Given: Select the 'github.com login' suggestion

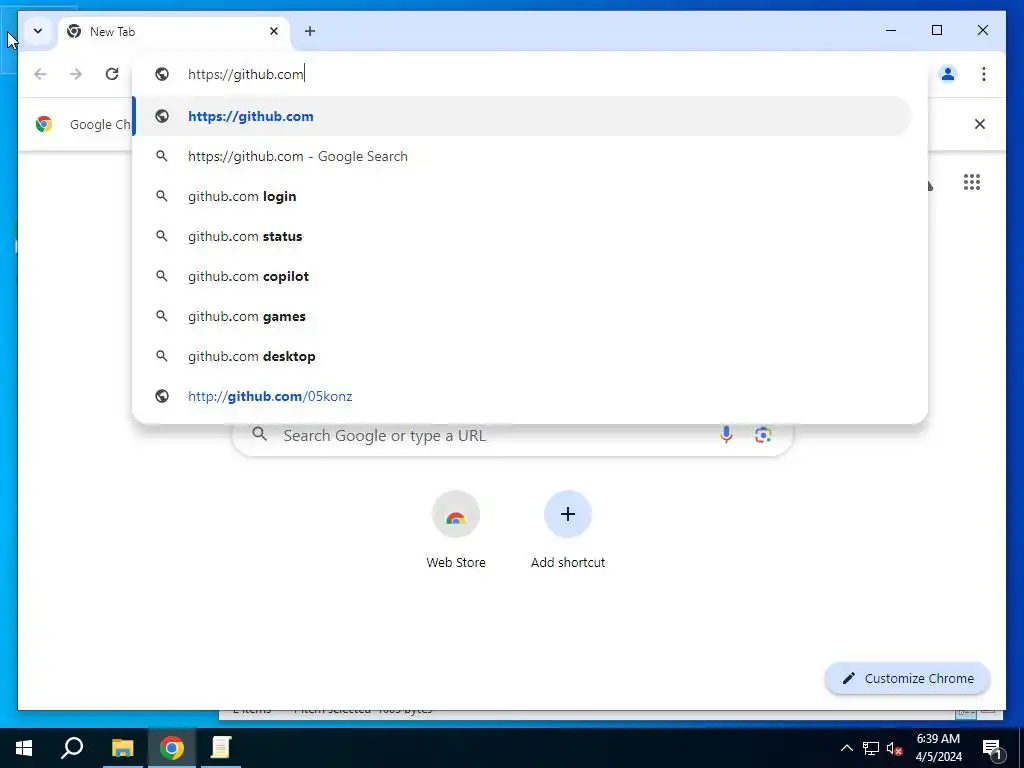Looking at the screenshot, I should click(522, 196).
